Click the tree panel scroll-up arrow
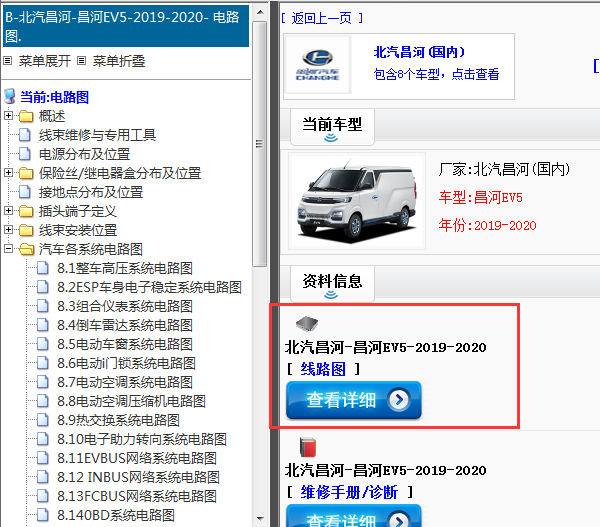The height and width of the screenshot is (527, 600). [x=260, y=12]
